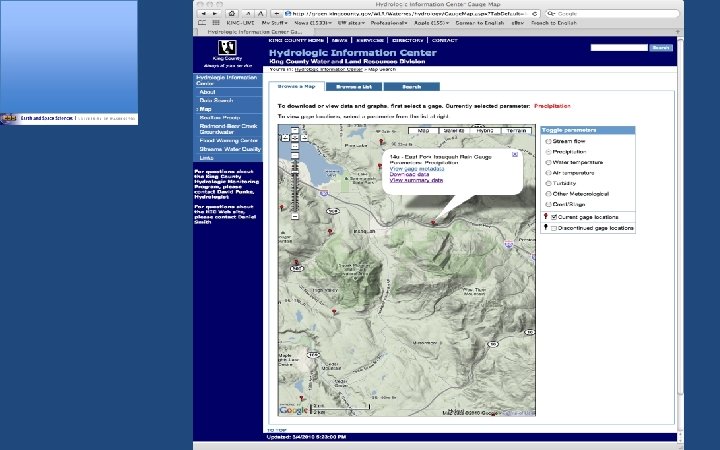Show the Top Sites grid icon
This screenshot has height=450, width=720.
[216, 22]
